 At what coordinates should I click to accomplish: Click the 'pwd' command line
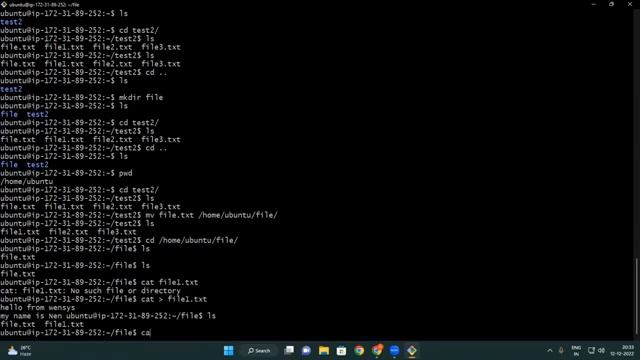67,173
